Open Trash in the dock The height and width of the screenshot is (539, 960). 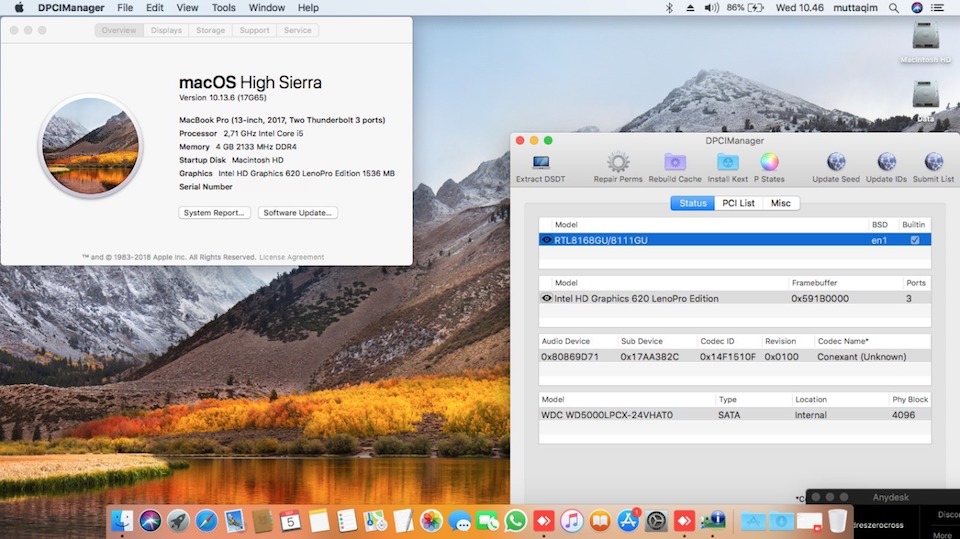pos(838,521)
